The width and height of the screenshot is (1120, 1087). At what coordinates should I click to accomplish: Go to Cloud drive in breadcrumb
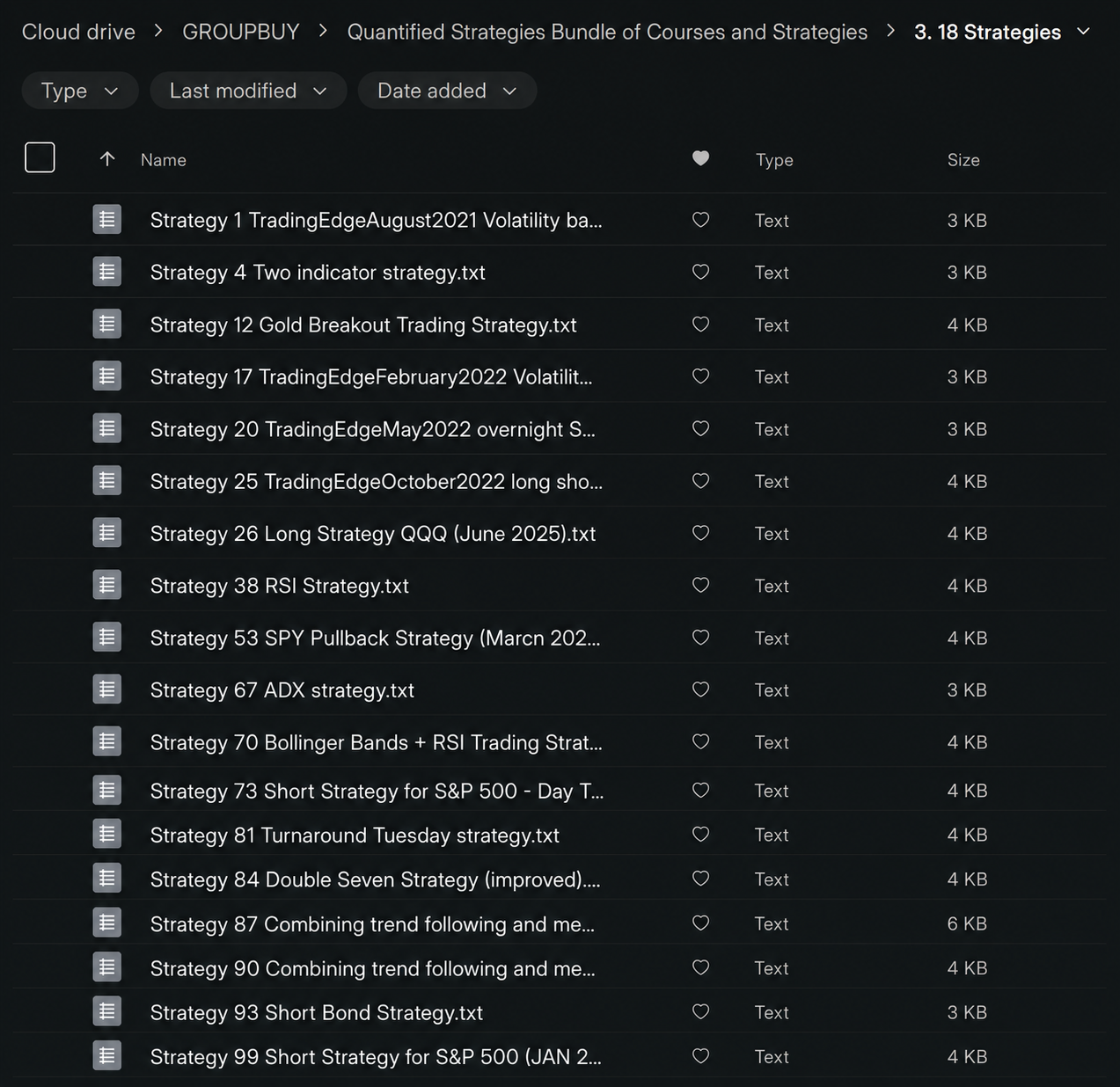click(78, 32)
